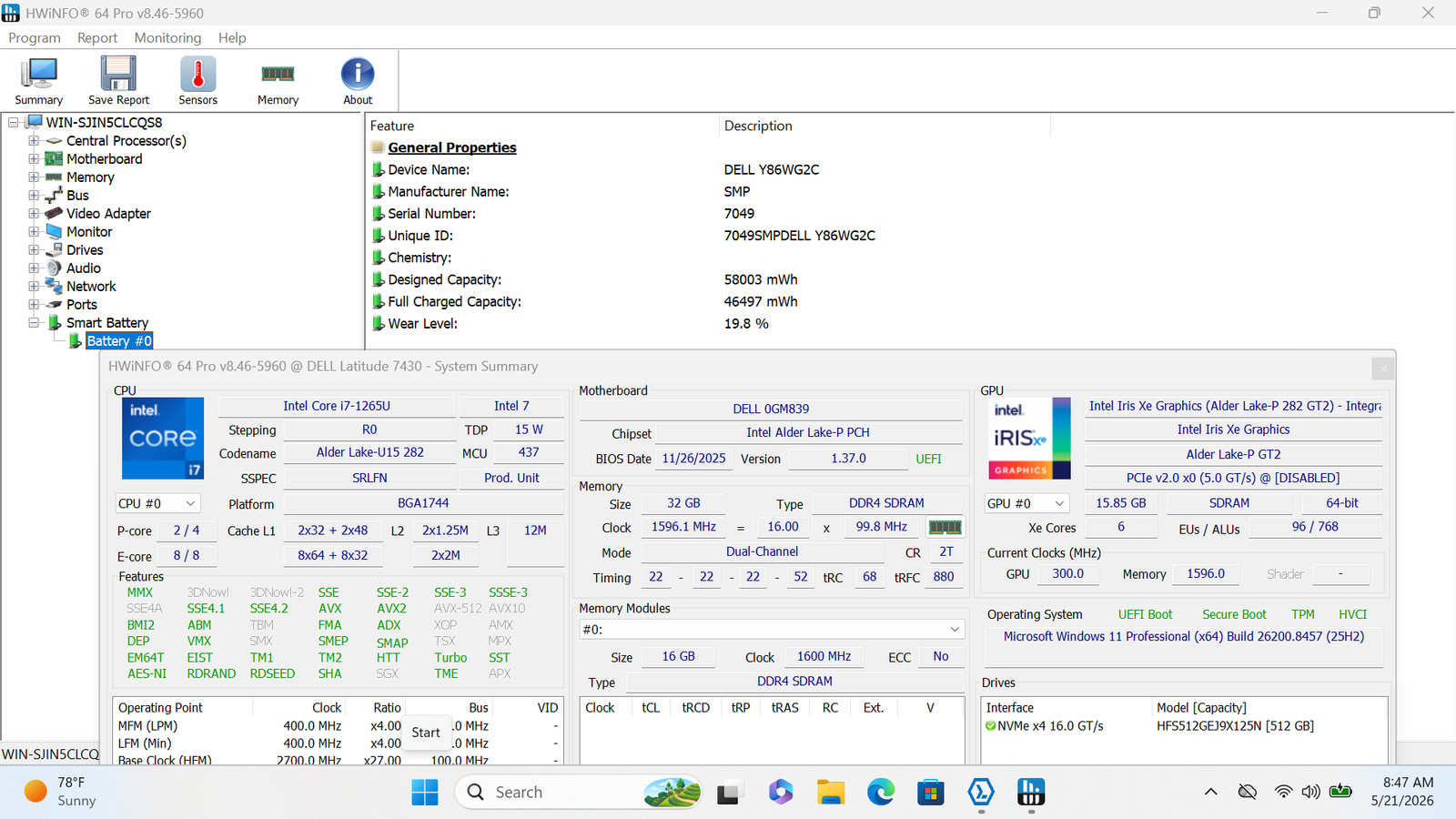Open the Summary toolbar button

coord(39,81)
